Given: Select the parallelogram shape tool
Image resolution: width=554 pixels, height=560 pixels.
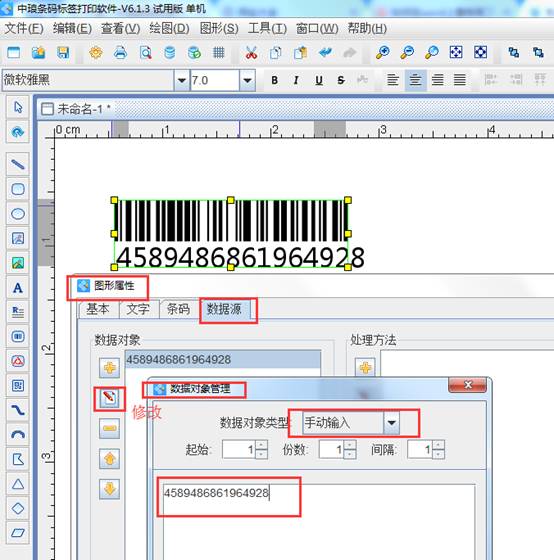Looking at the screenshot, I should click(18, 533).
